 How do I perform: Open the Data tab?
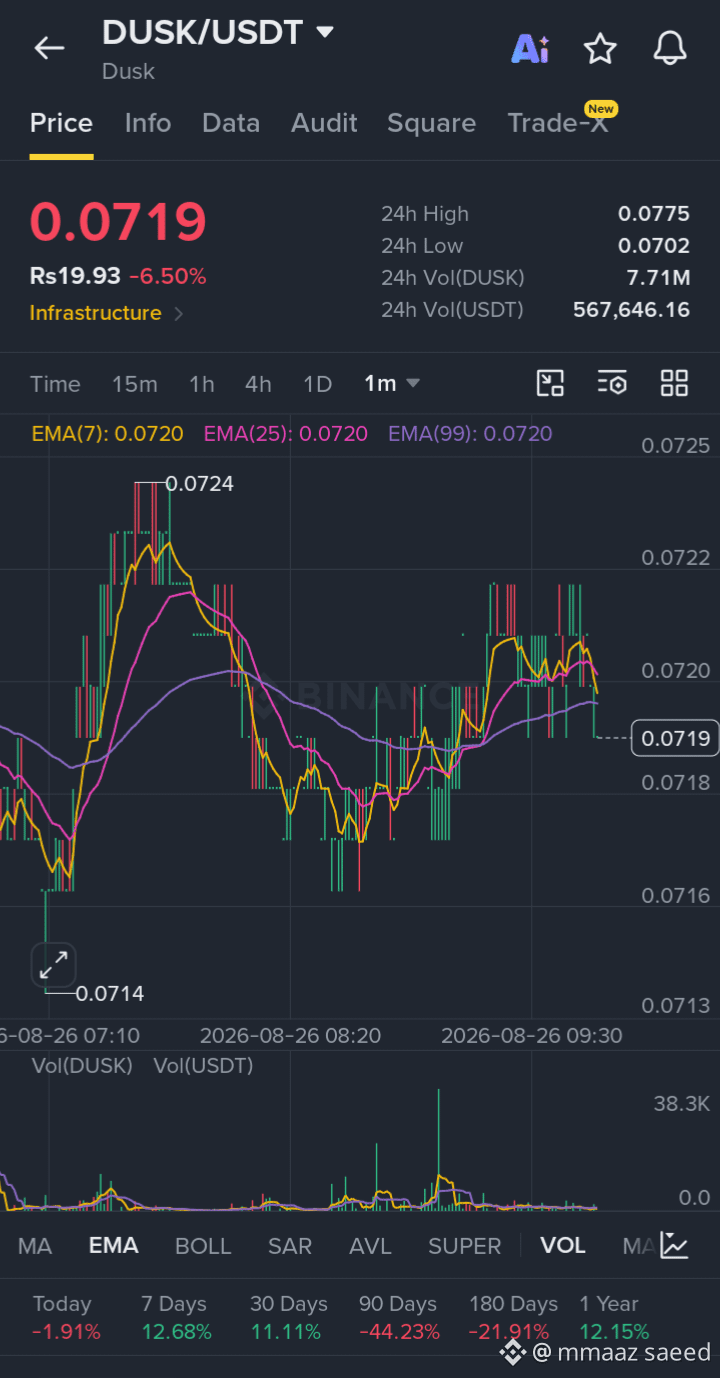point(231,123)
